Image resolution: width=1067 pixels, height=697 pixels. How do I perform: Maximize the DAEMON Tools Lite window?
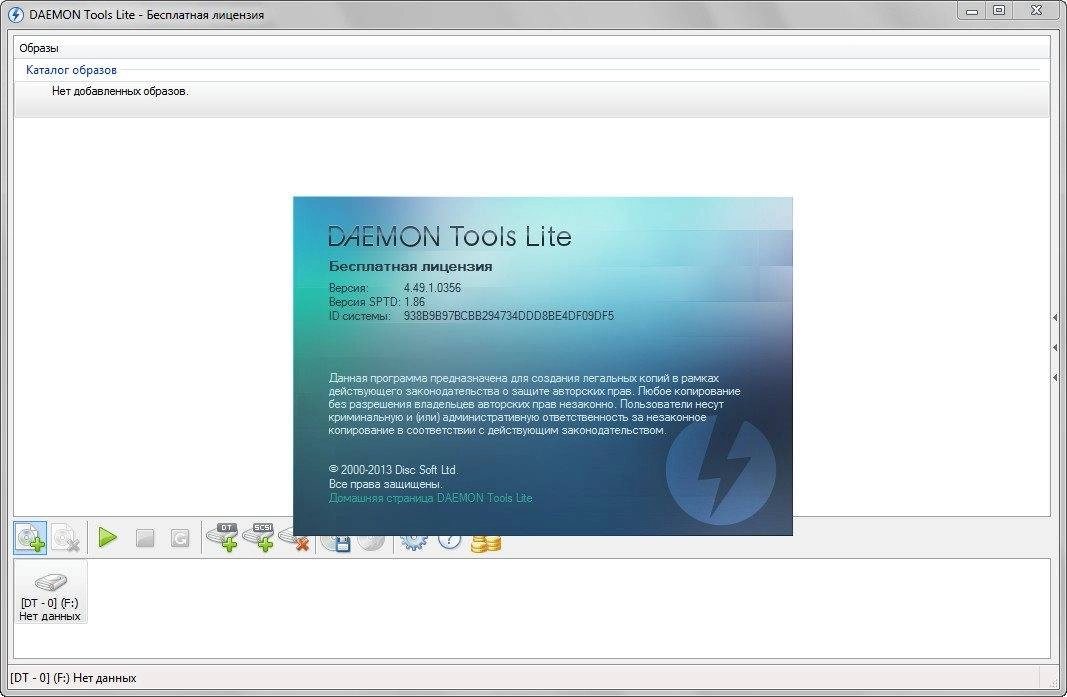point(999,11)
